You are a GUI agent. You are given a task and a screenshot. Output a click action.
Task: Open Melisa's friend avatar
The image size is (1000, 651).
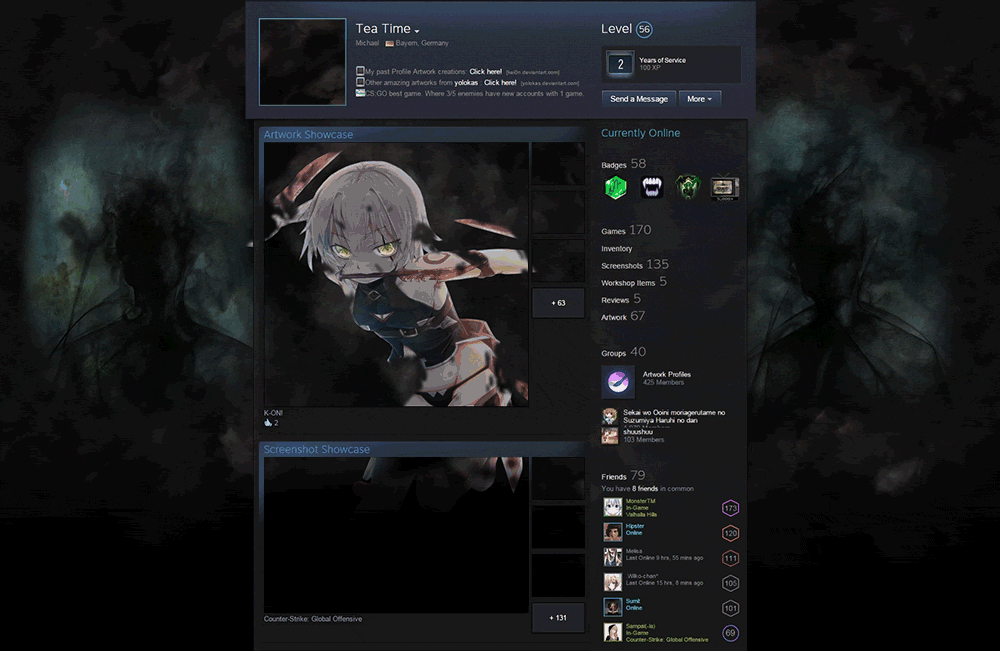[613, 557]
